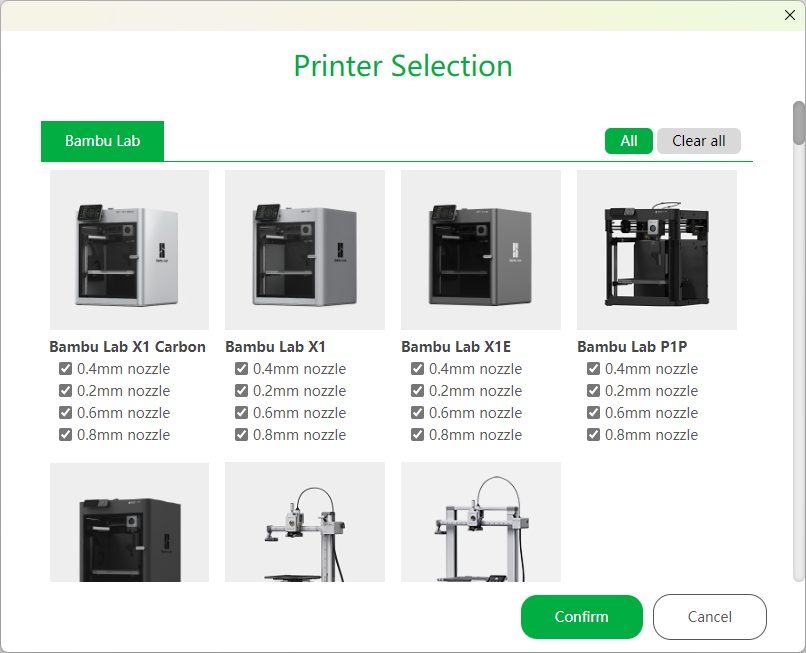
Task: Click the vertical scrollbar thumb
Action: point(798,123)
